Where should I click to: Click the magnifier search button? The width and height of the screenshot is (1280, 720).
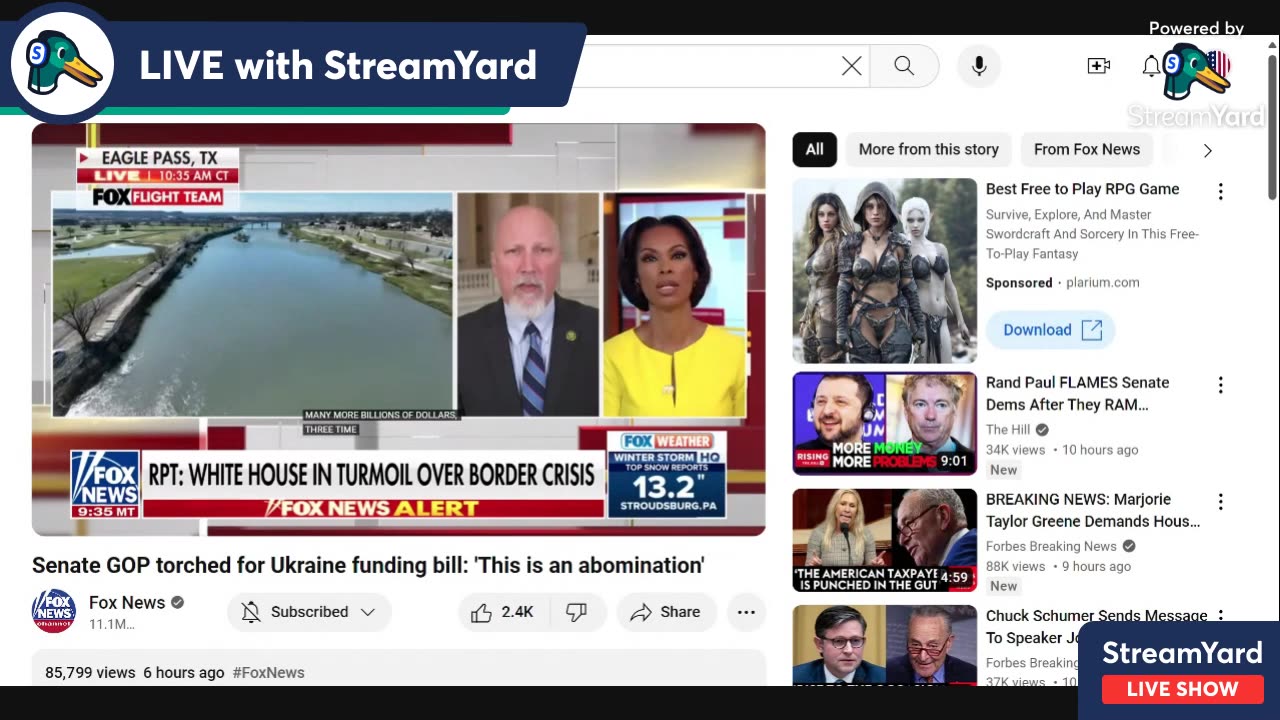coord(904,66)
